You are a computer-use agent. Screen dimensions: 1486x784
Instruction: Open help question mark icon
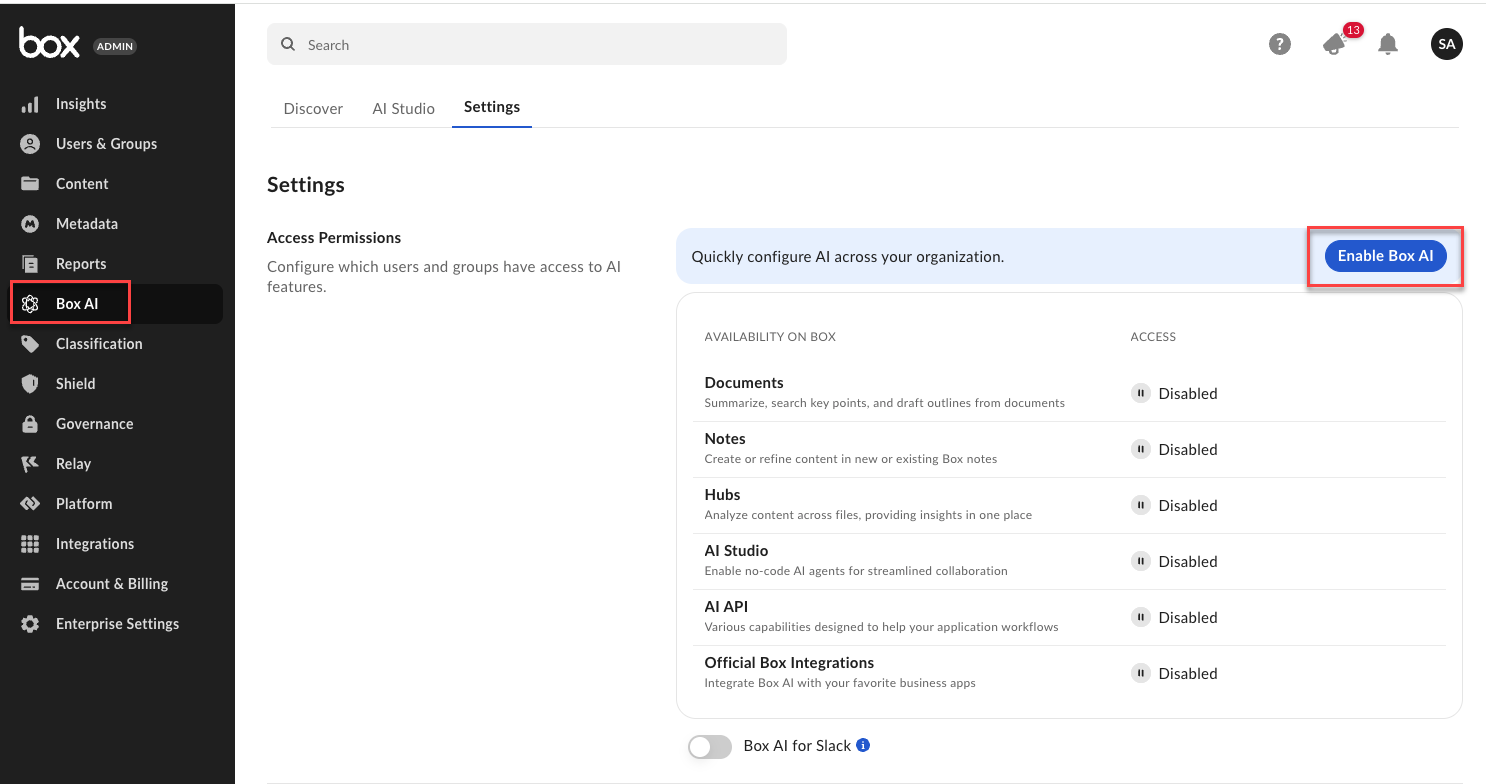(x=1279, y=44)
